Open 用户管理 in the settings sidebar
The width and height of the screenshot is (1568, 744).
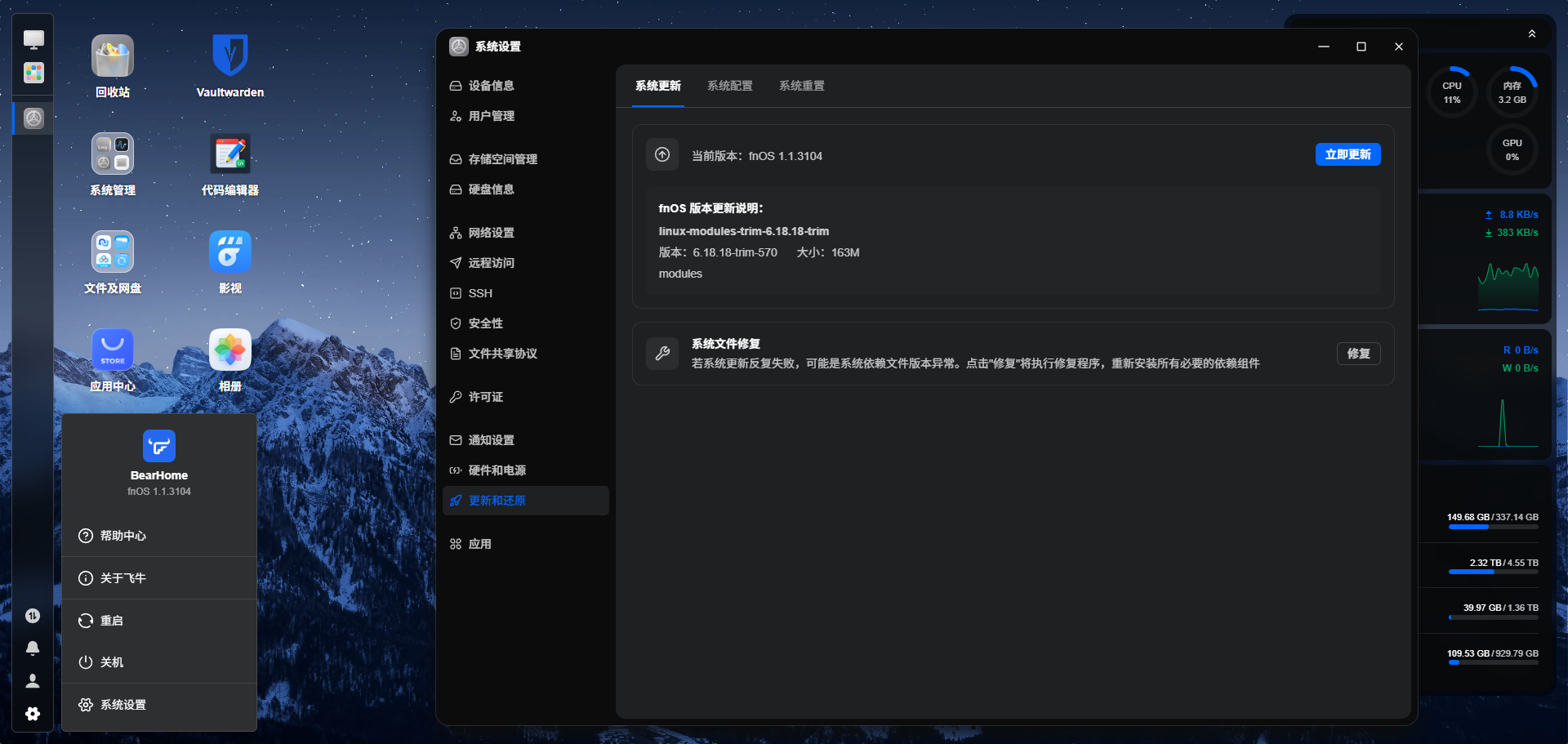526,116
